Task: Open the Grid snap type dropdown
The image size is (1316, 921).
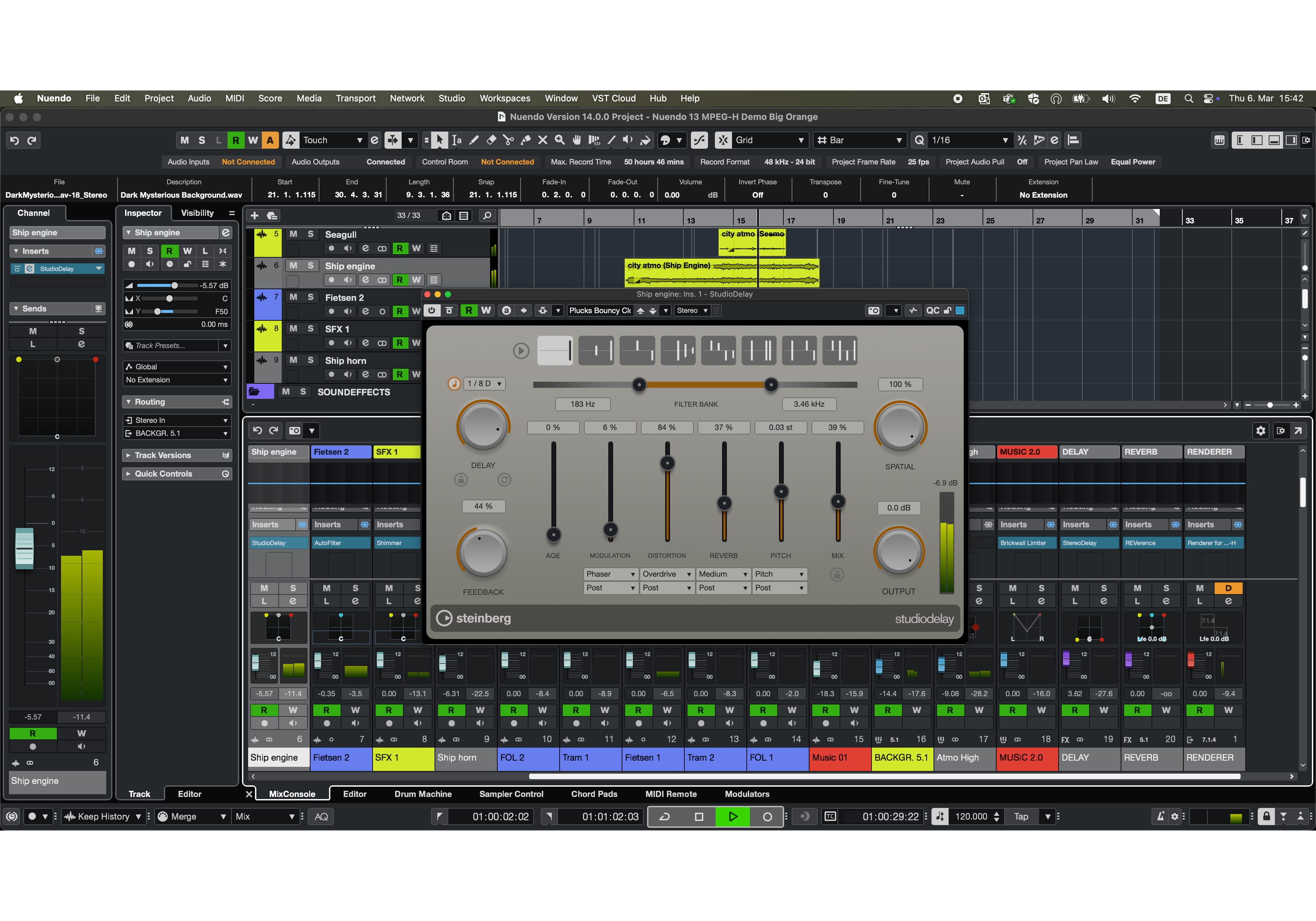Action: pos(770,140)
